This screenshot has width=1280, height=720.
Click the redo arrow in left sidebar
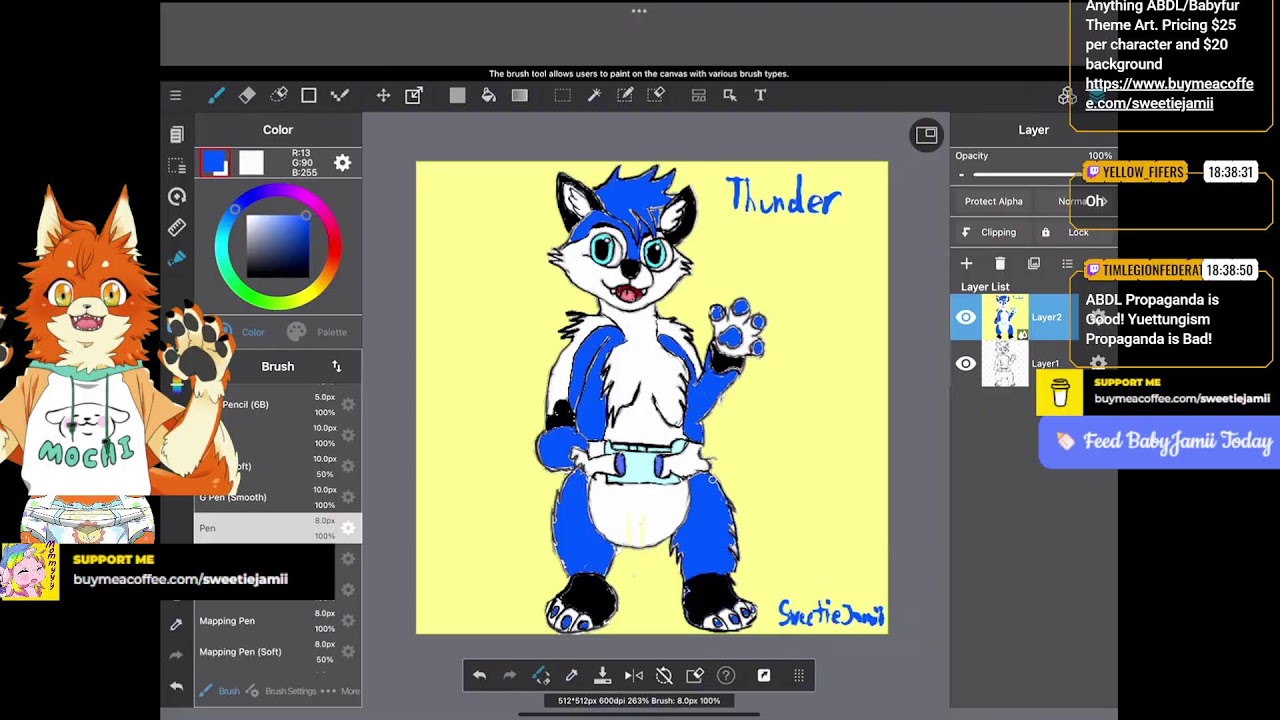point(176,655)
